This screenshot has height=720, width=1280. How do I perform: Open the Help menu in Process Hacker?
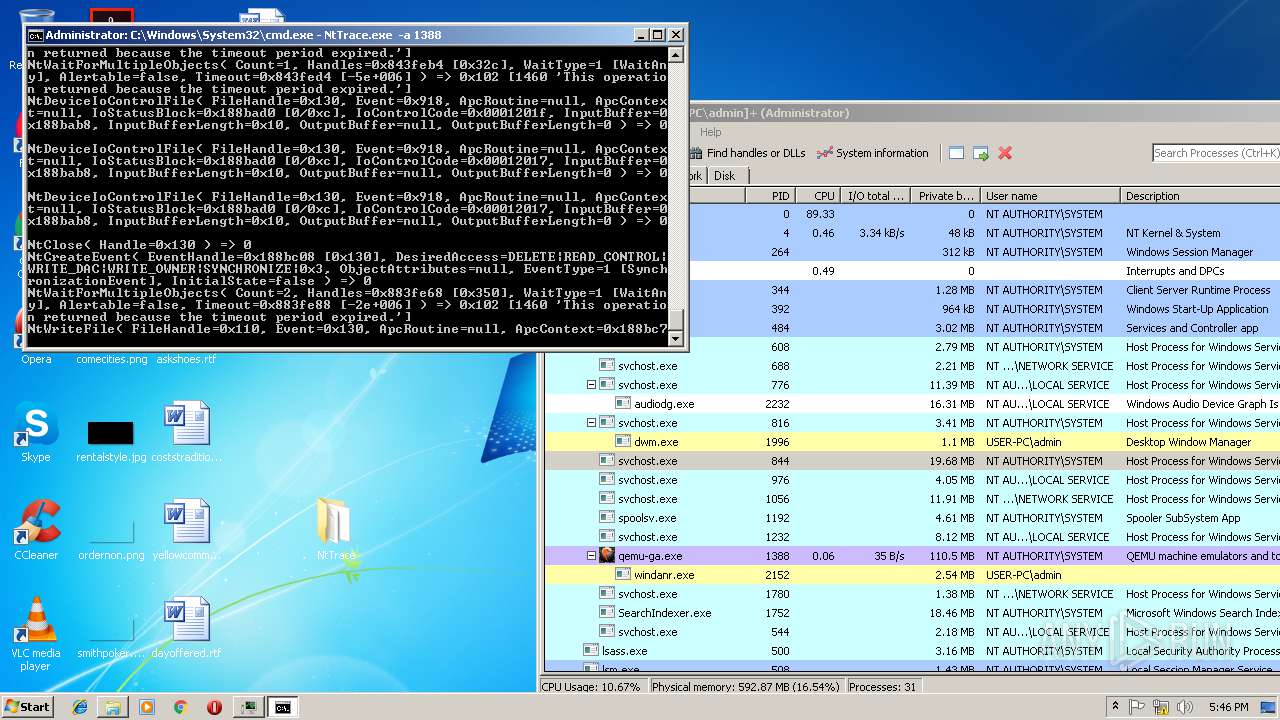point(711,132)
